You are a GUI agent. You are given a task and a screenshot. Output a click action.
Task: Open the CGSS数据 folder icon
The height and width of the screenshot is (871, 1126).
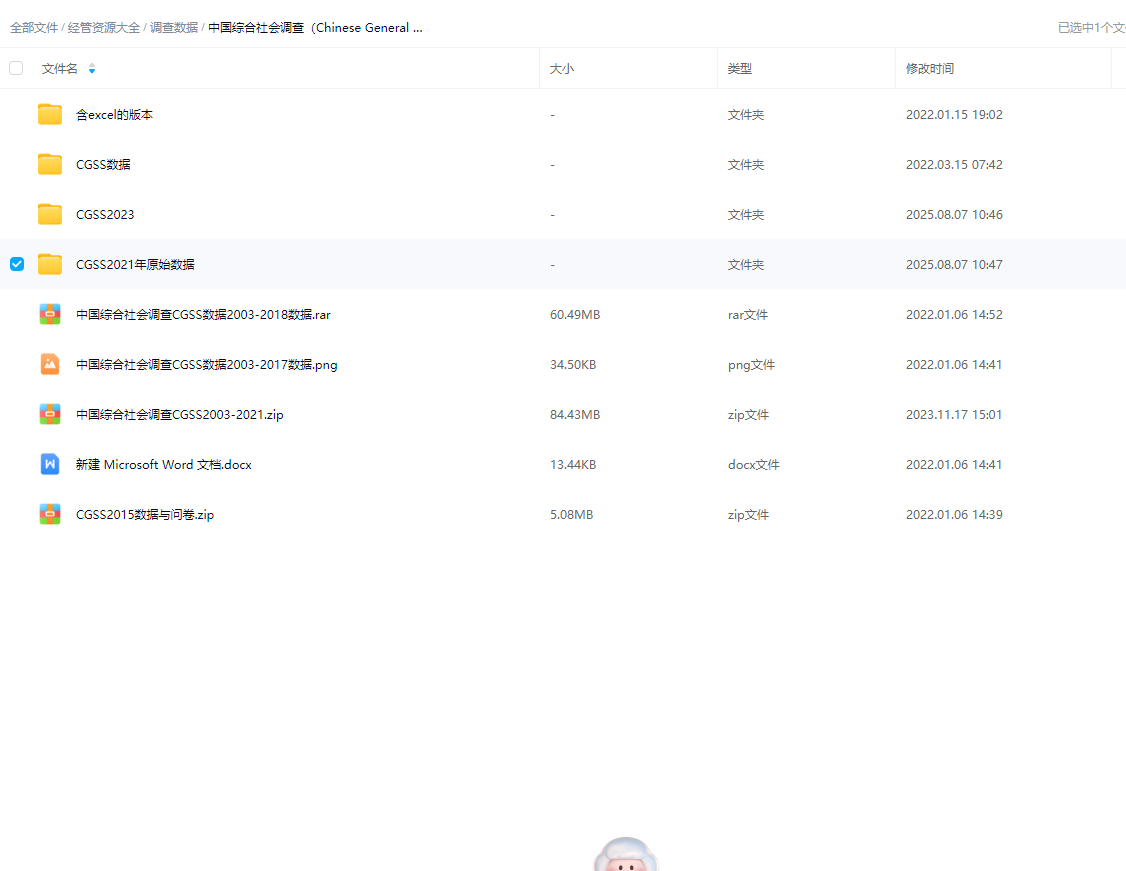[50, 164]
